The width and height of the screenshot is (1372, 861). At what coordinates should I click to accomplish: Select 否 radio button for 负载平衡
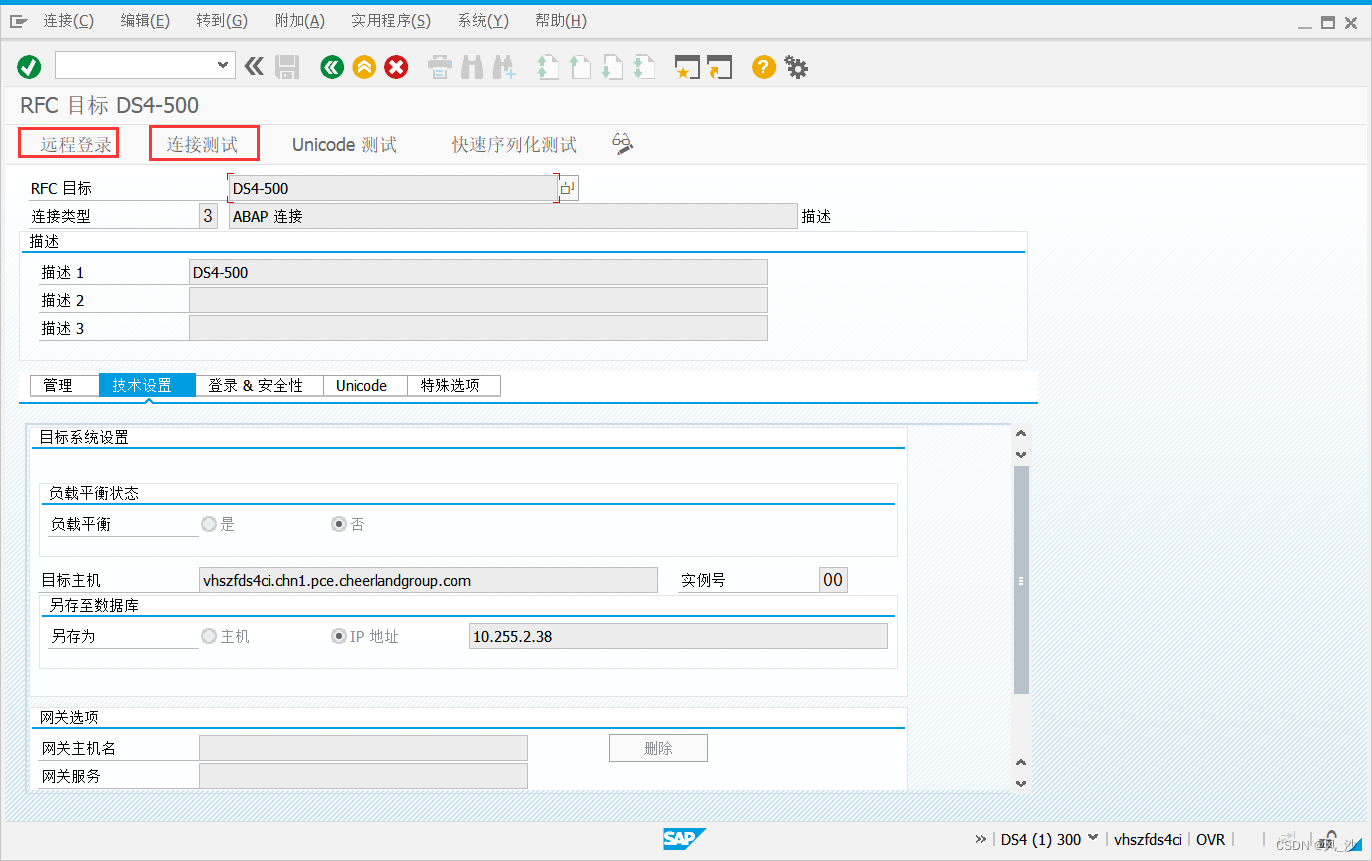(339, 524)
